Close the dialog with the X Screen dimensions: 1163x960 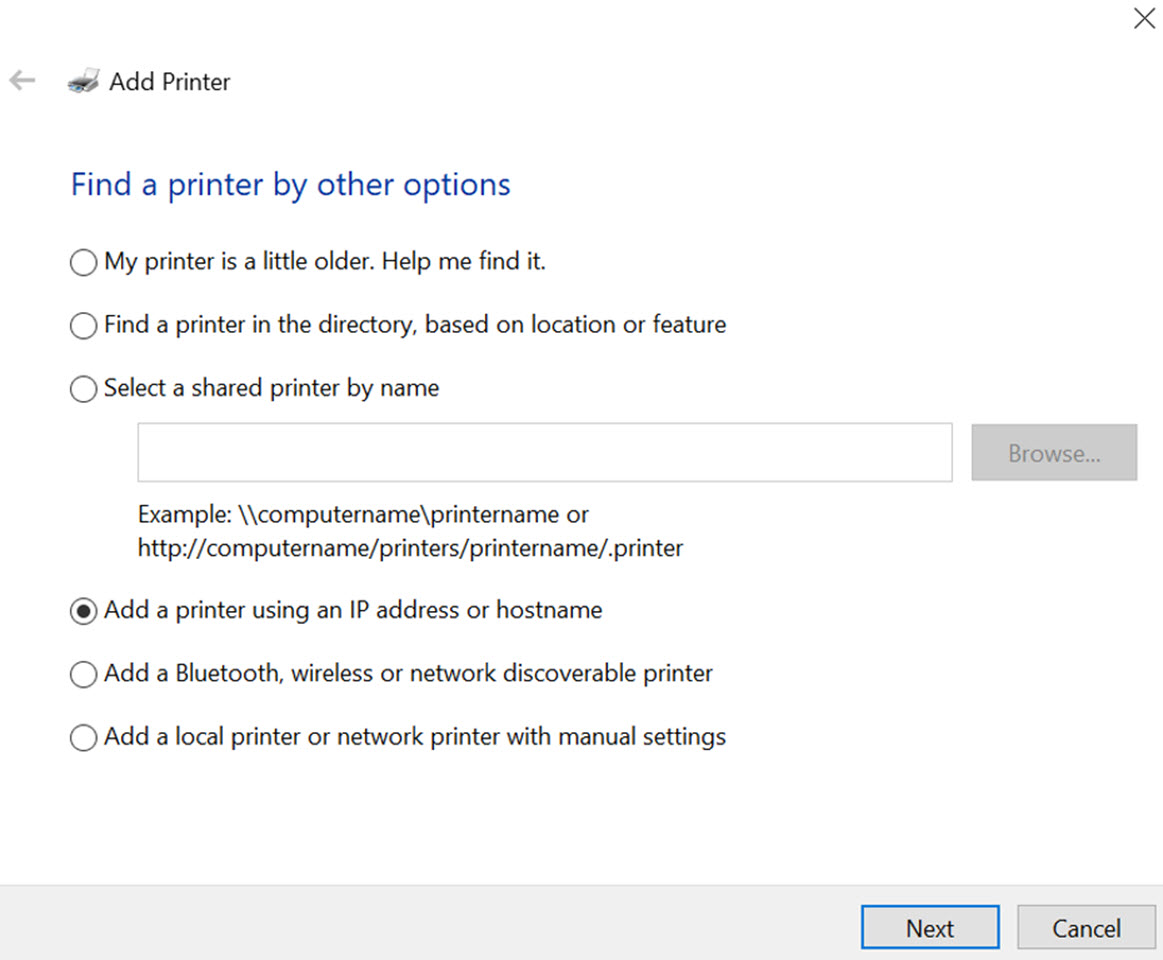coord(1144,18)
